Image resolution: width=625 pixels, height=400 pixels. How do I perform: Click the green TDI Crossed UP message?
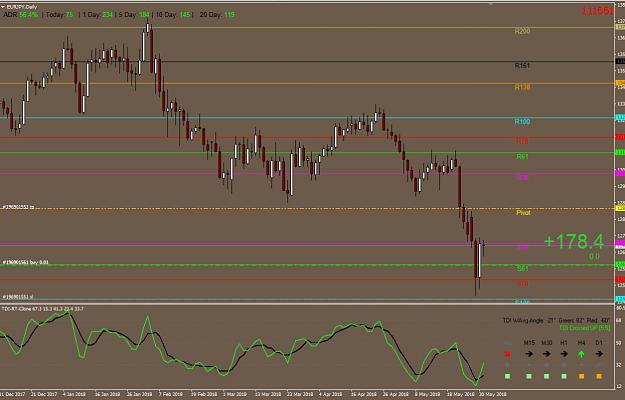click(584, 328)
